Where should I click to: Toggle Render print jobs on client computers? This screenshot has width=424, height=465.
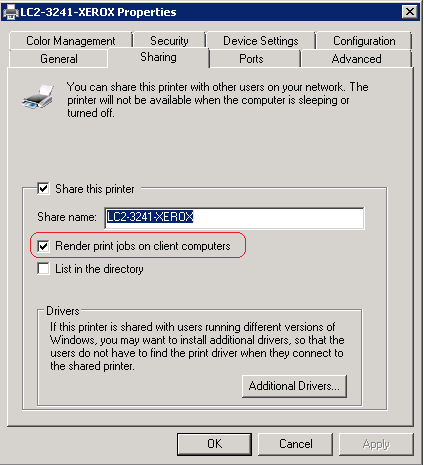tap(43, 246)
